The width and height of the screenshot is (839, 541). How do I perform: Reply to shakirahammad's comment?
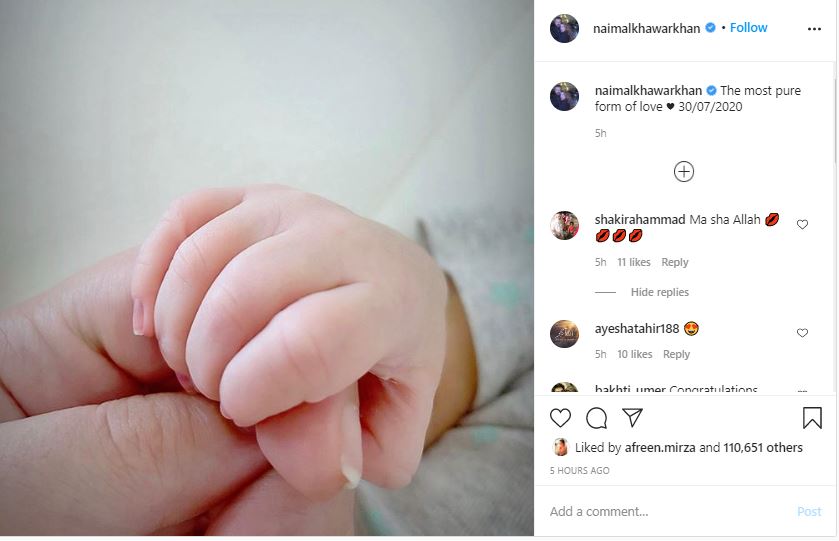point(675,262)
